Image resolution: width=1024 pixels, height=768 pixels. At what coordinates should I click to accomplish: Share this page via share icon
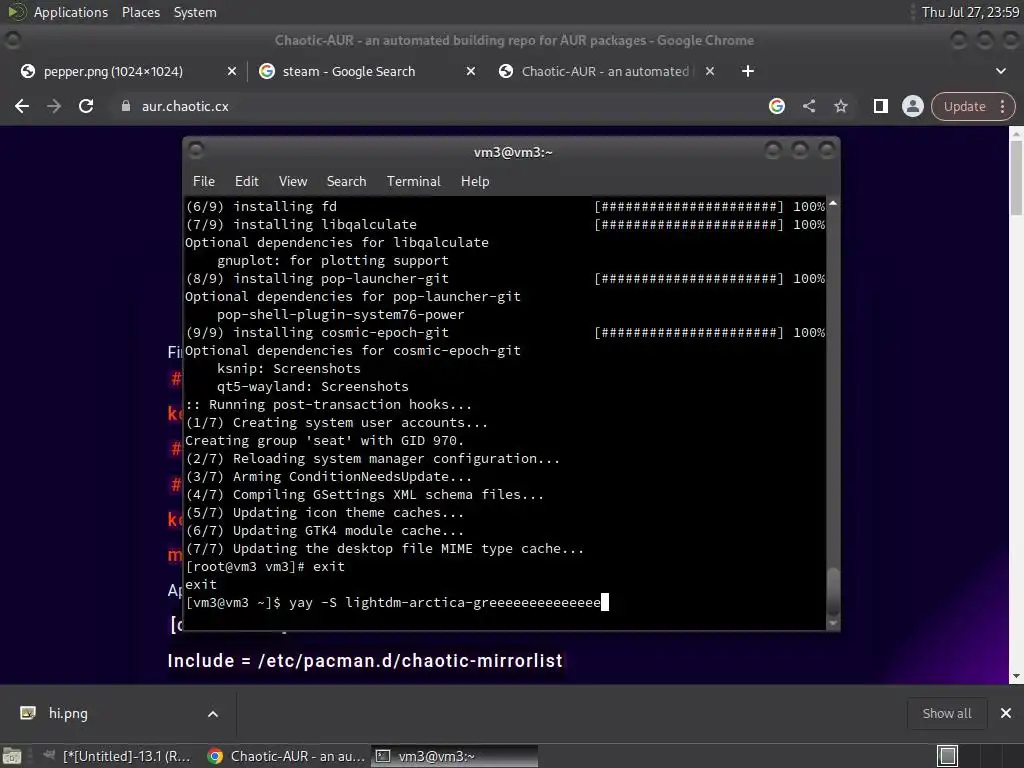(808, 106)
